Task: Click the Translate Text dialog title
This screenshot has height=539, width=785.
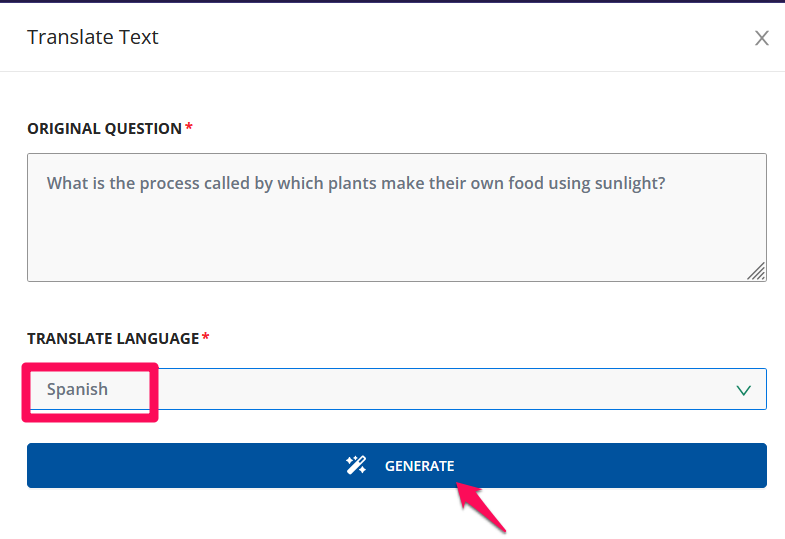Action: click(x=93, y=37)
